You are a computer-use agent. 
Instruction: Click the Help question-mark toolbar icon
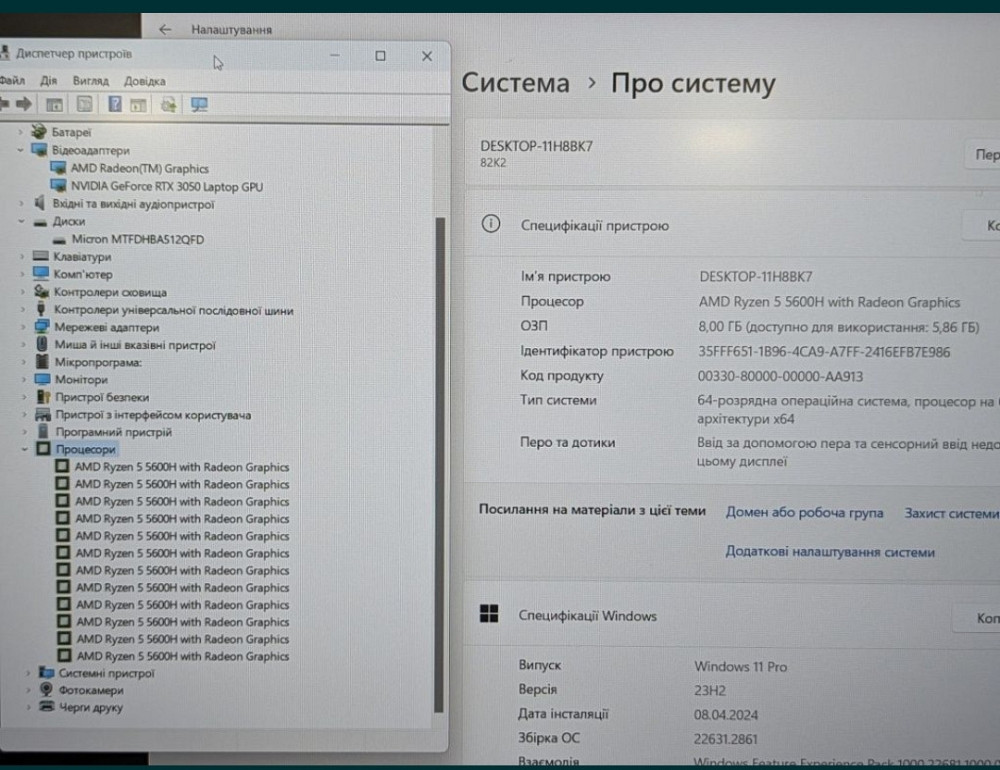pos(115,104)
